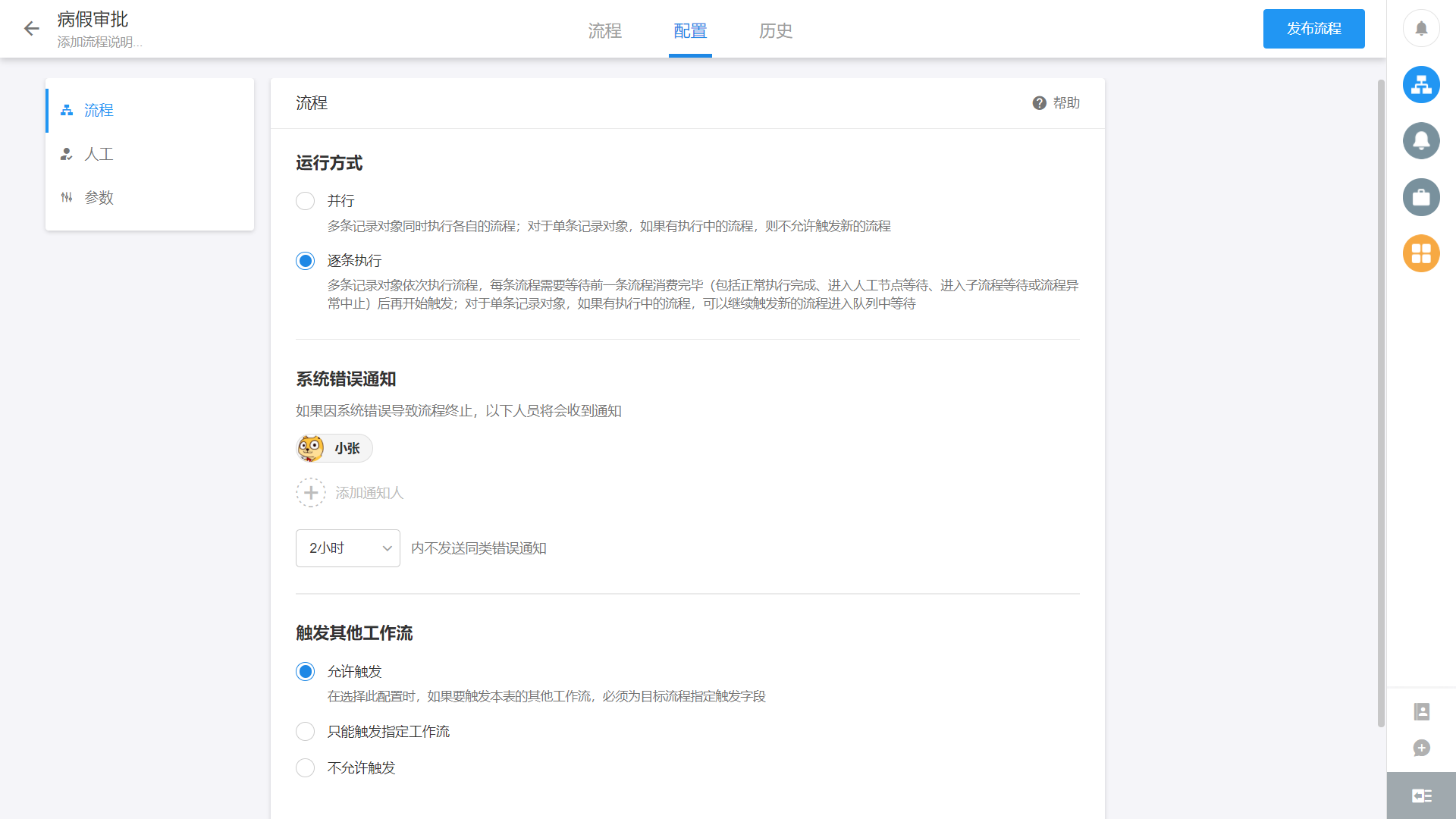Image resolution: width=1456 pixels, height=819 pixels.
Task: Switch to the 历史 tab
Action: [776, 31]
